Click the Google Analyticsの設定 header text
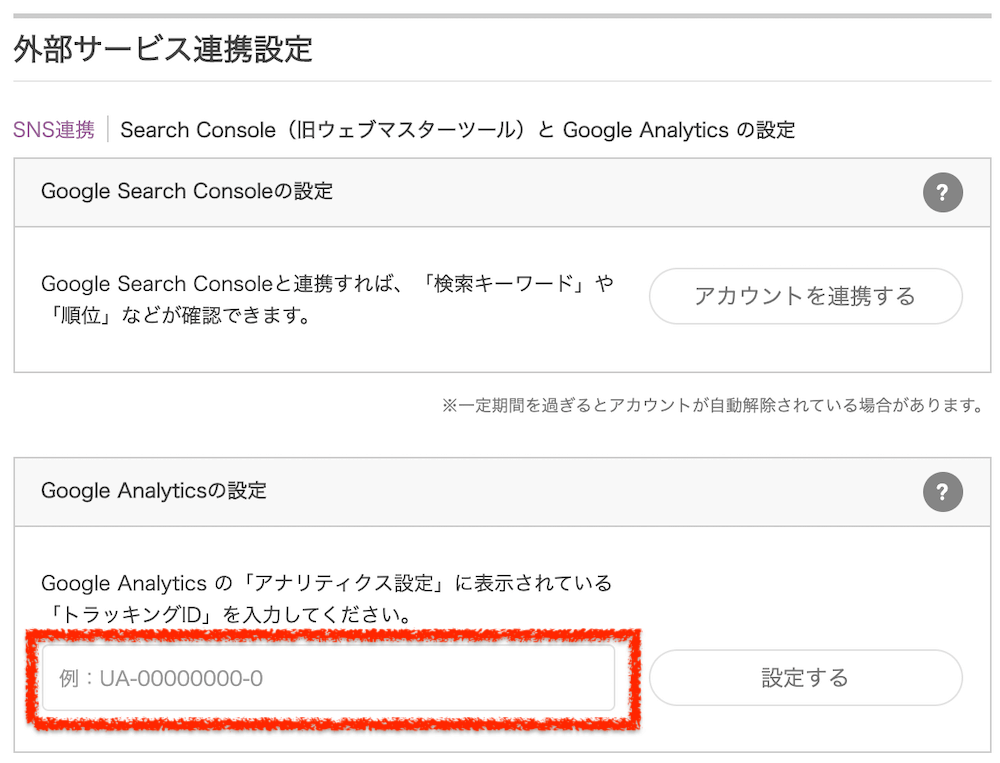1000x763 pixels. click(x=154, y=490)
